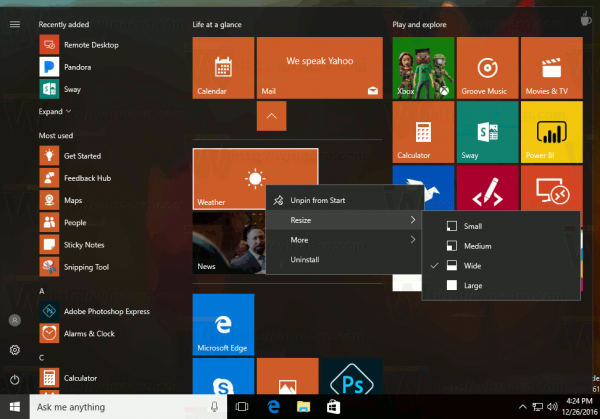
Task: Open volume control in system tray
Action: tap(552, 407)
